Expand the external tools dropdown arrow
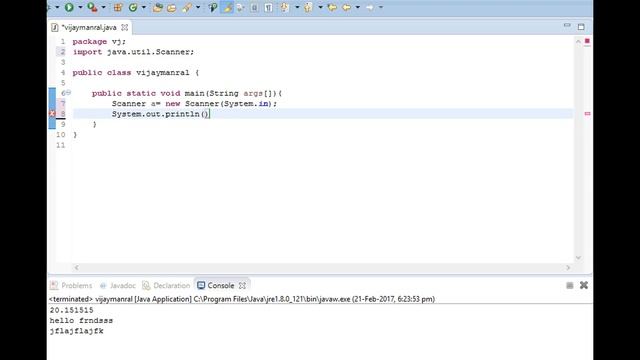640x360 pixels. tap(103, 7)
